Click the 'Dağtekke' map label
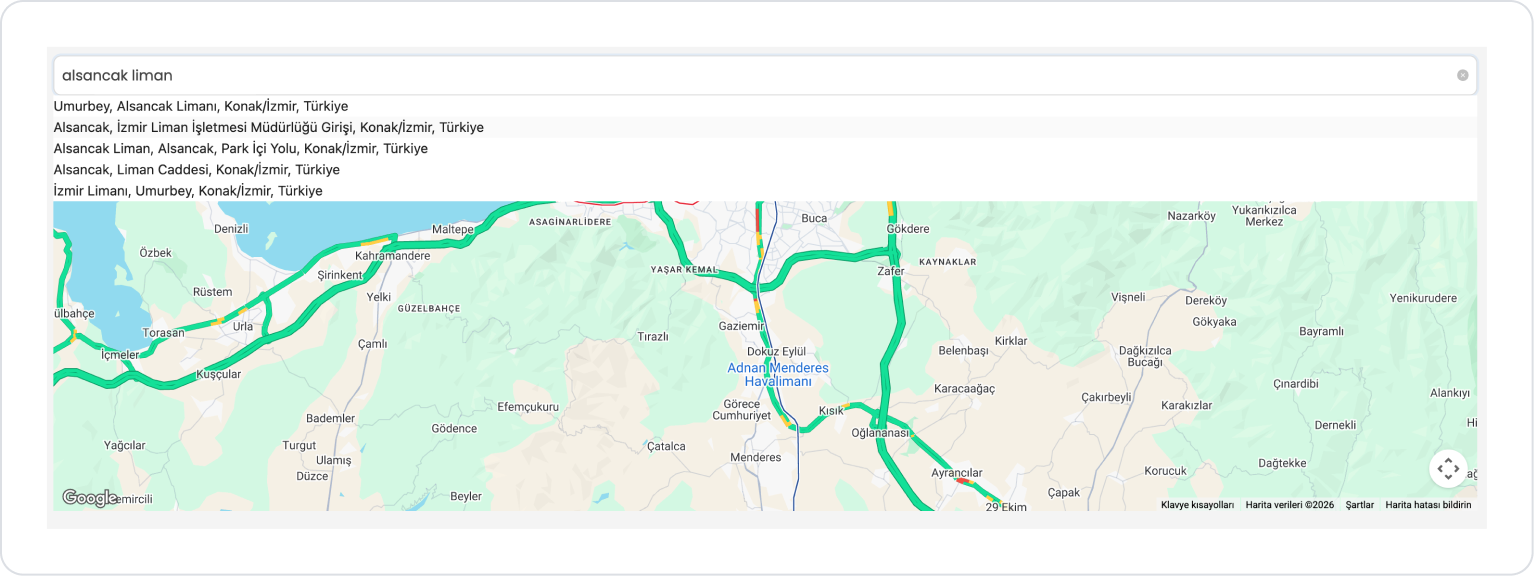This screenshot has height=576, width=1534. [1283, 463]
